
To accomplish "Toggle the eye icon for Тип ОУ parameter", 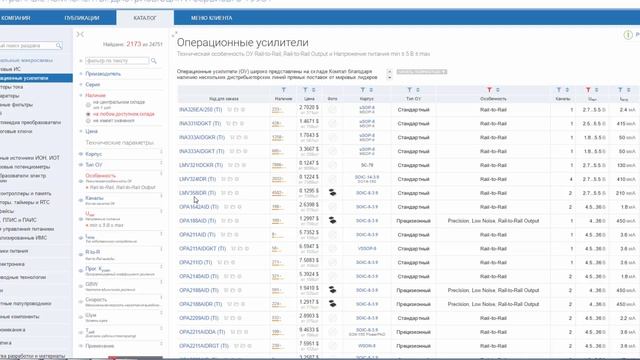I will [x=81, y=165].
